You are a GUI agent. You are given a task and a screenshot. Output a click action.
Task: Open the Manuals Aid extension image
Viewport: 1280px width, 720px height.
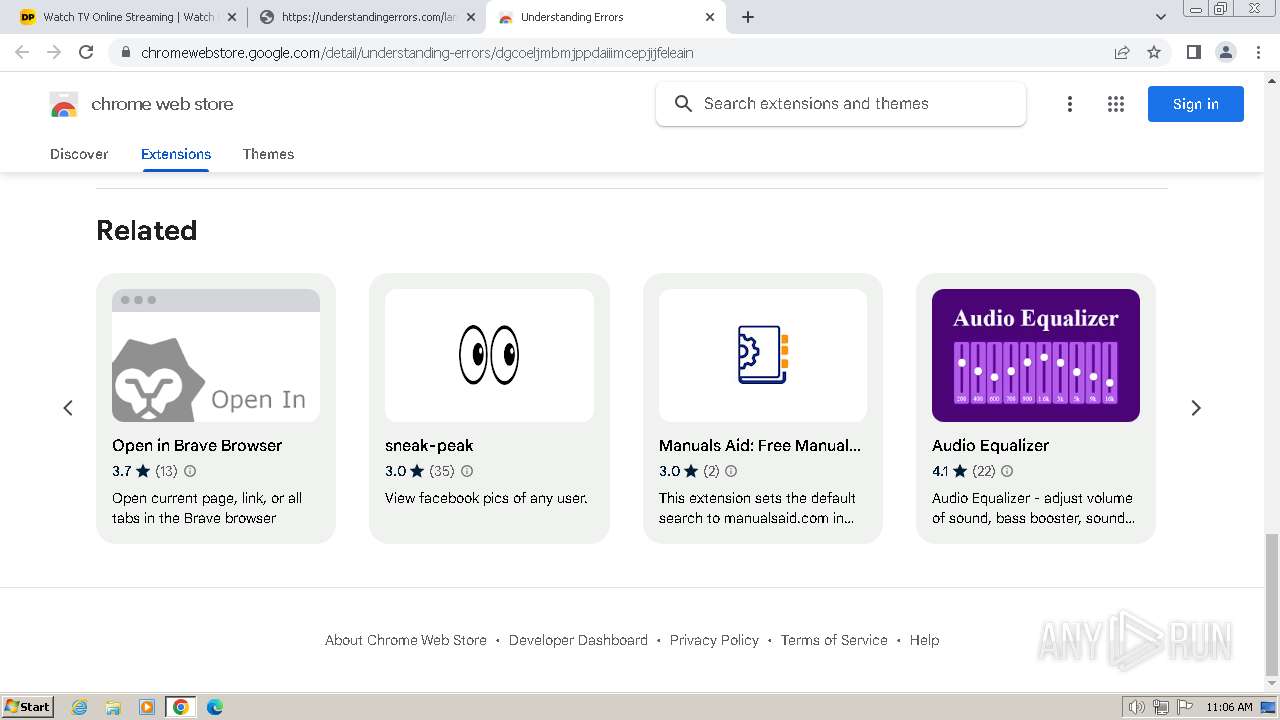point(763,355)
